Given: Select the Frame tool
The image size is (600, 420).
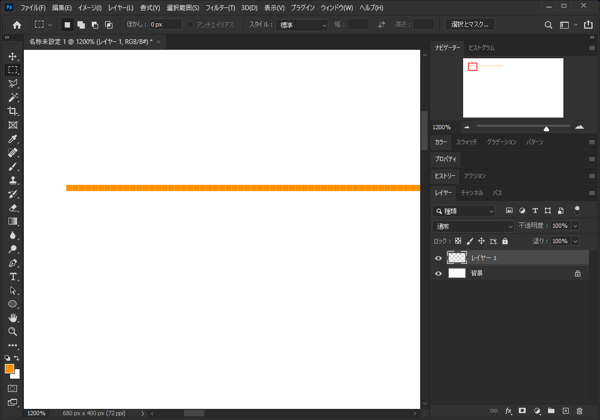Looking at the screenshot, I should [13, 125].
